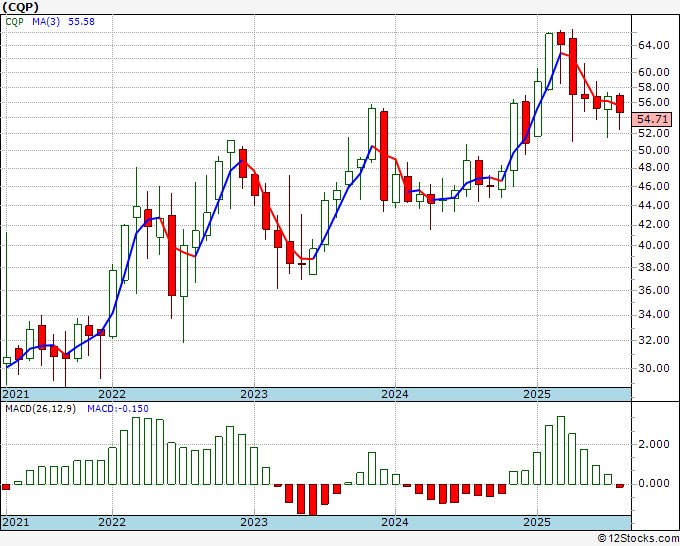Click the 40.00 price axis label

[x=653, y=245]
